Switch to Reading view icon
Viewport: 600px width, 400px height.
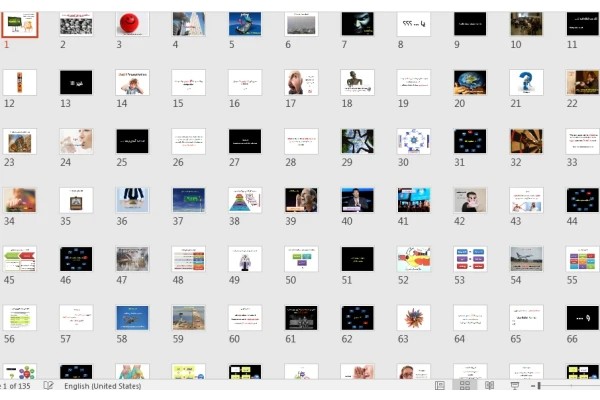click(489, 385)
